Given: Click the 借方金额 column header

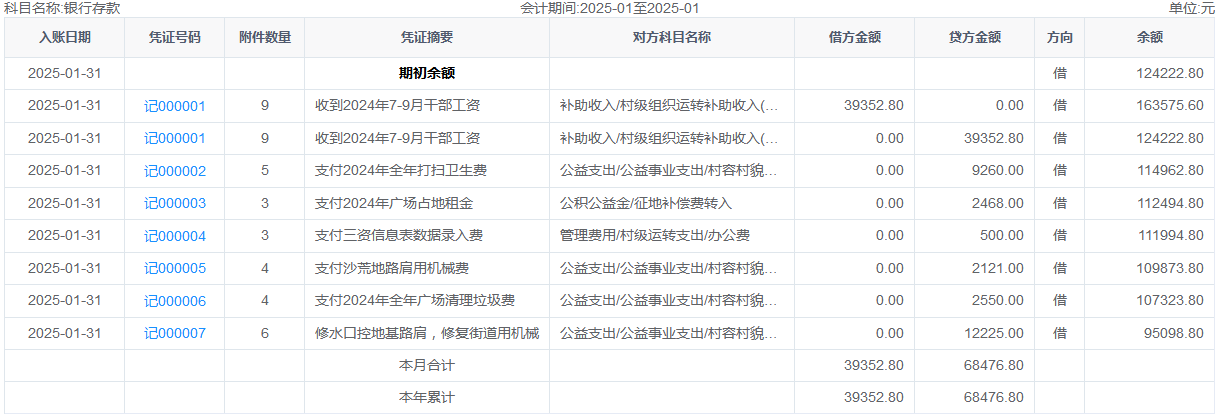Looking at the screenshot, I should tap(855, 38).
